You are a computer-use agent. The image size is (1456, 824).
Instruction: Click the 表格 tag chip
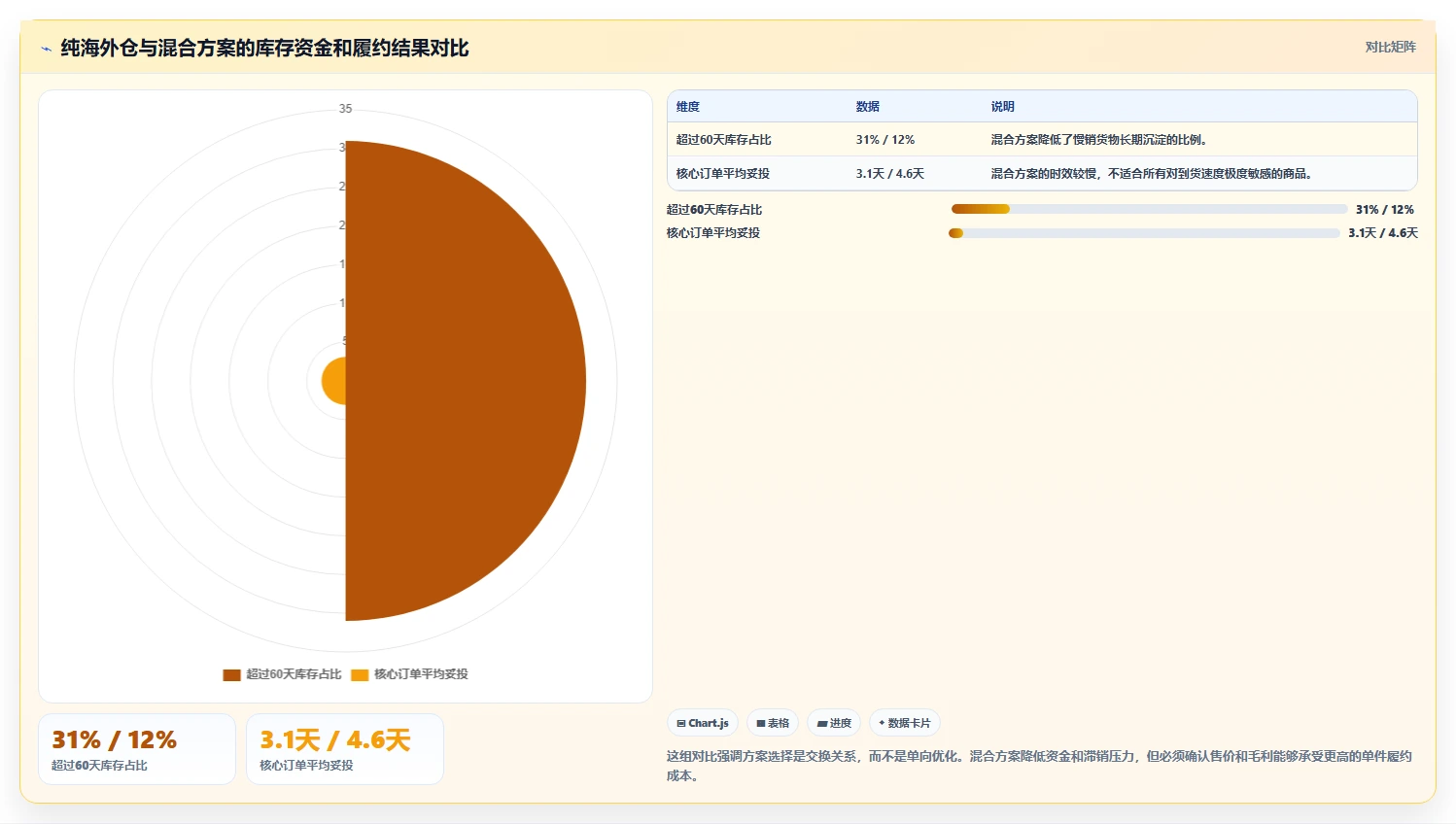(x=773, y=723)
